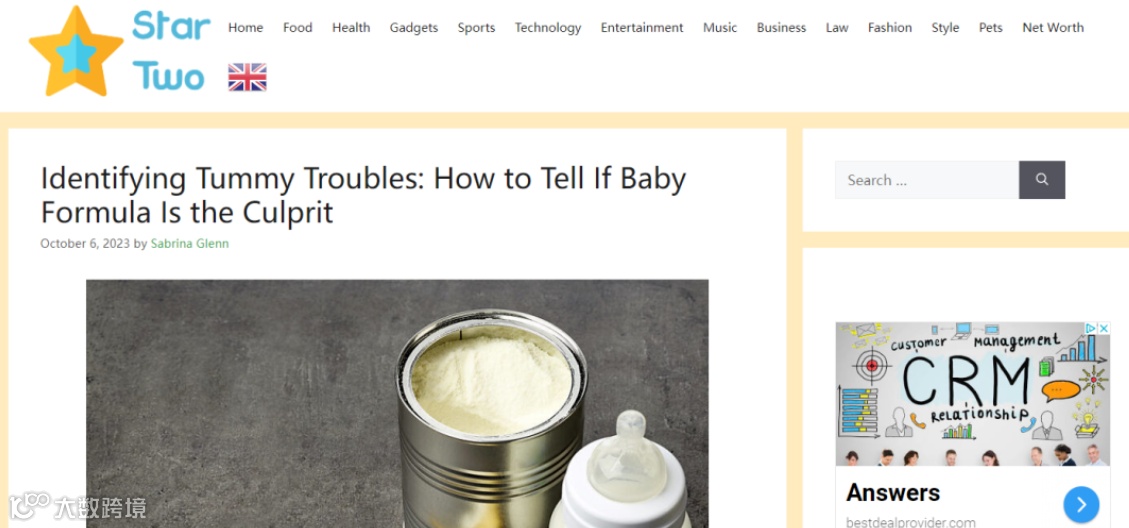The height and width of the screenshot is (528, 1129).
Task: Go to the Food category
Action: tap(297, 27)
